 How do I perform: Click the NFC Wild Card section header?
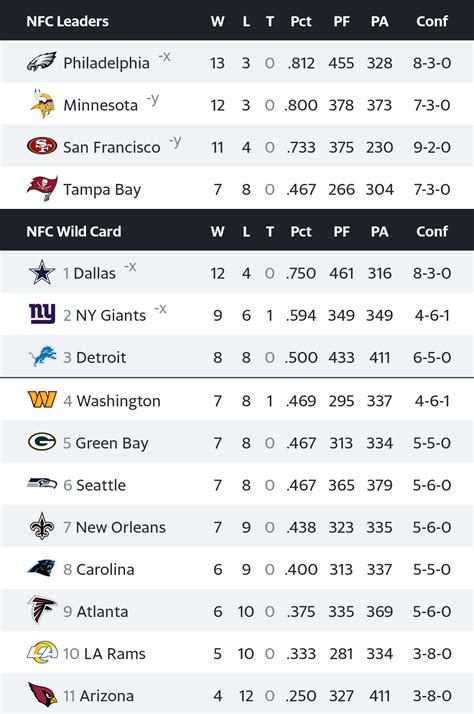click(74, 231)
